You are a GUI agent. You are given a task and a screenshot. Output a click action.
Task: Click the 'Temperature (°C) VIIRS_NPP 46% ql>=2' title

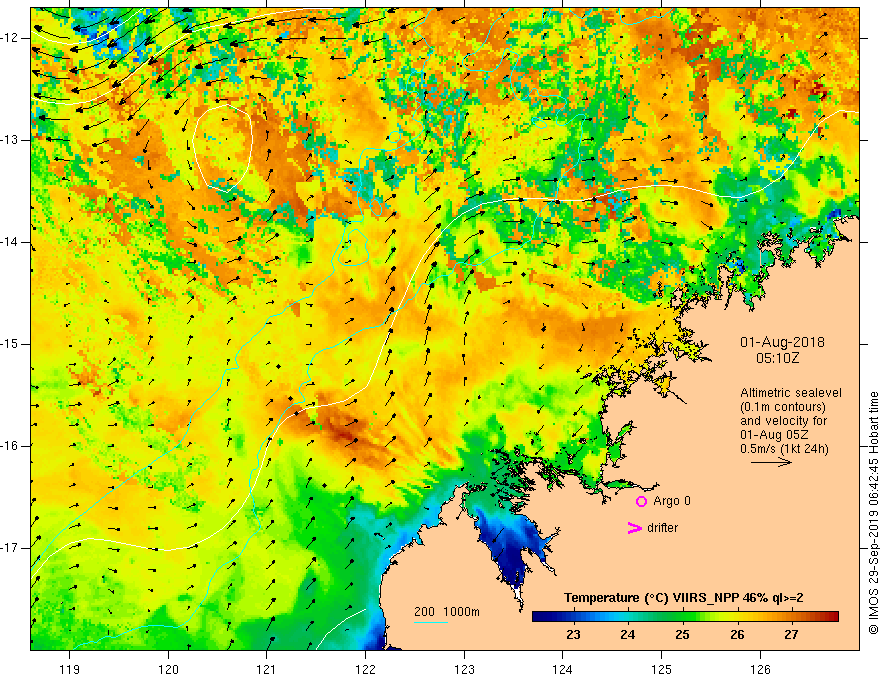pos(684,598)
